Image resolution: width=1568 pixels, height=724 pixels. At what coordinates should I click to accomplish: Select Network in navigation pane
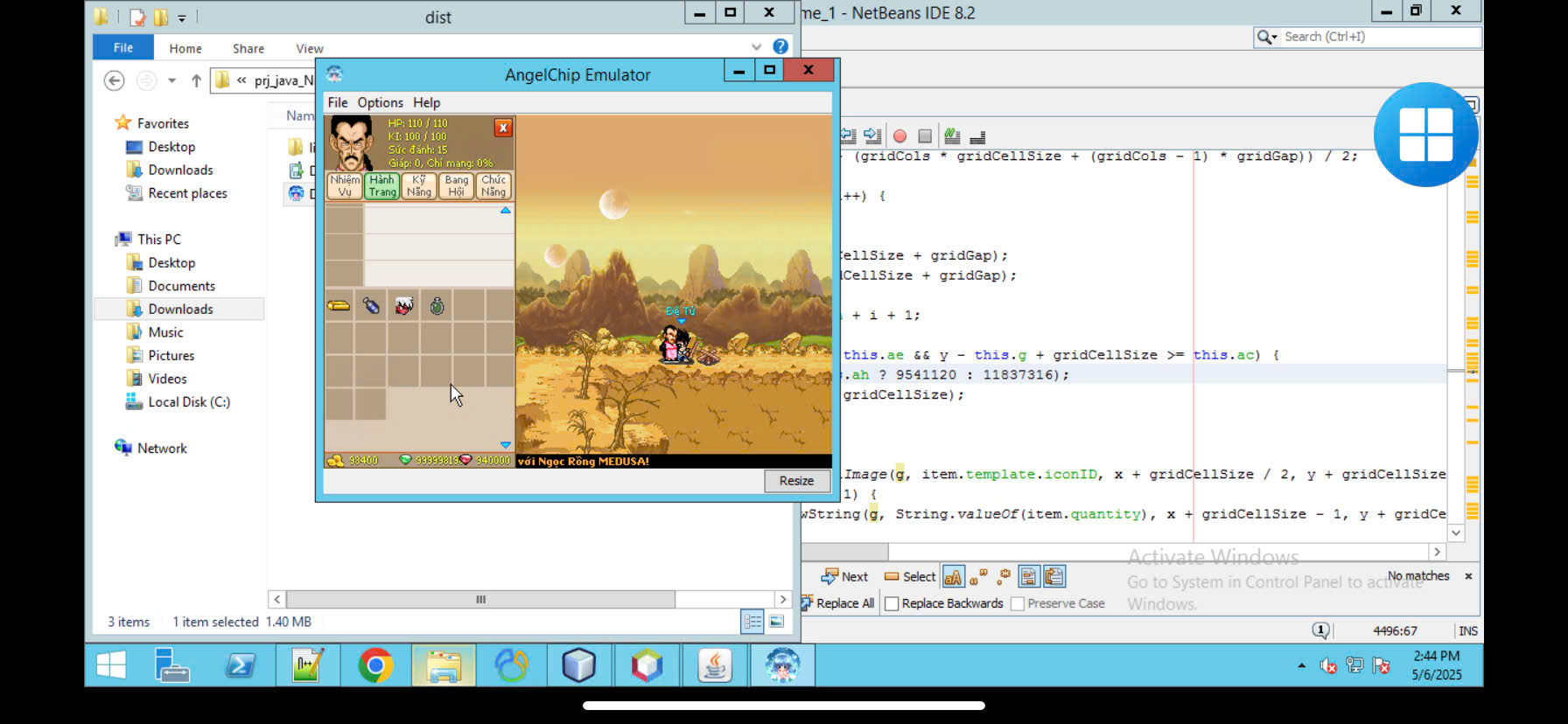[x=150, y=448]
